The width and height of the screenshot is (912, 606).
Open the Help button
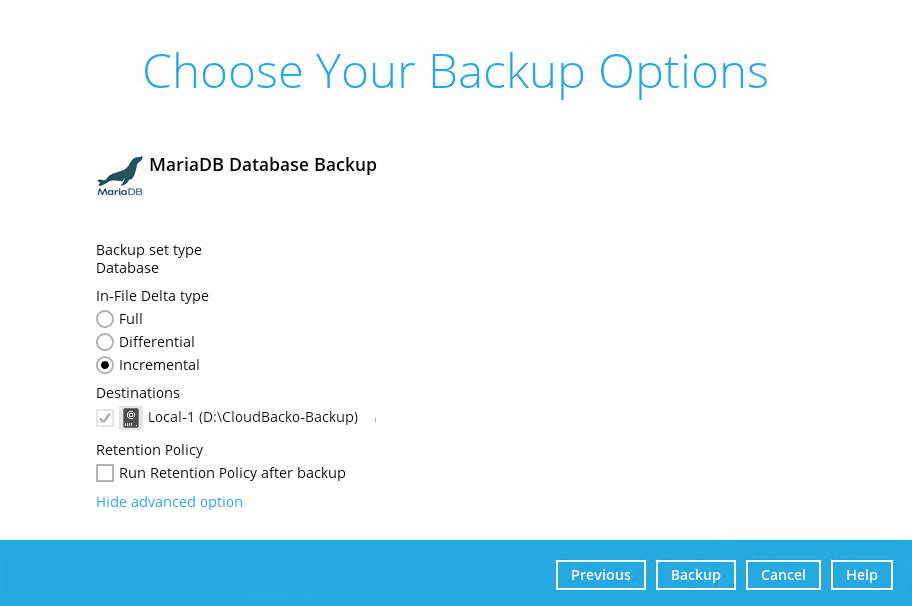[862, 575]
